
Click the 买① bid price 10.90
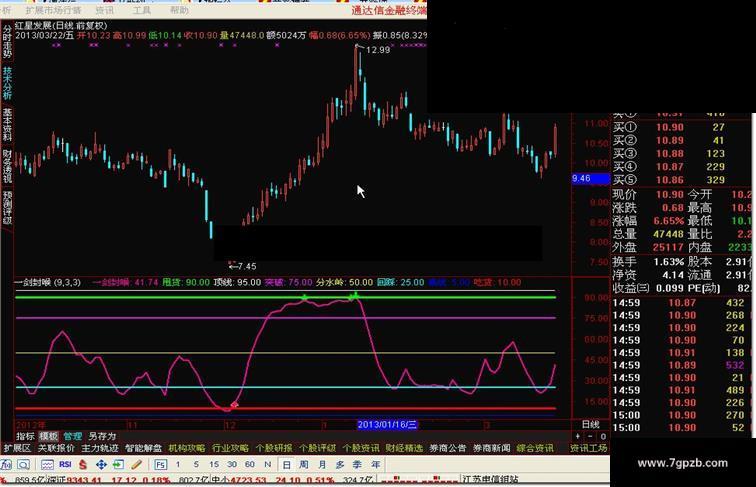point(670,127)
